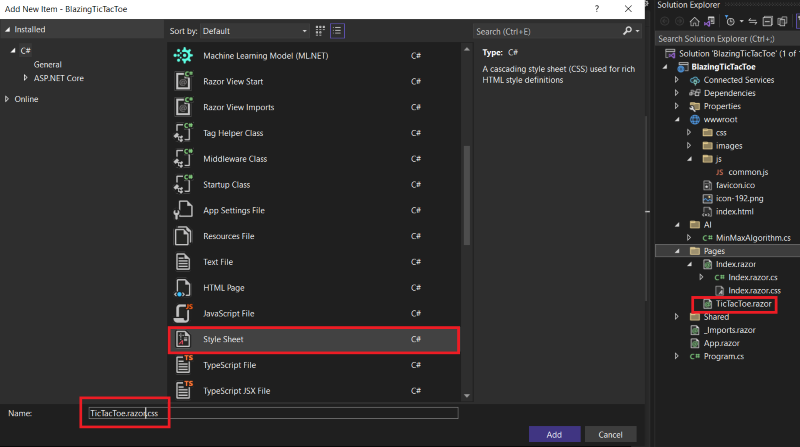The height and width of the screenshot is (447, 800).
Task: Collapse the wwwroot folder
Action: tap(677, 119)
